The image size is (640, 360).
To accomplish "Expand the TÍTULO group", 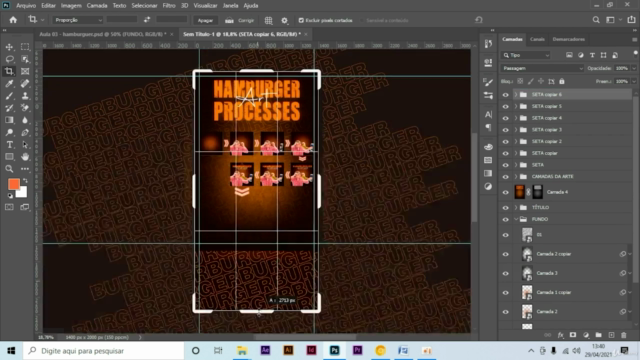I will click(516, 208).
